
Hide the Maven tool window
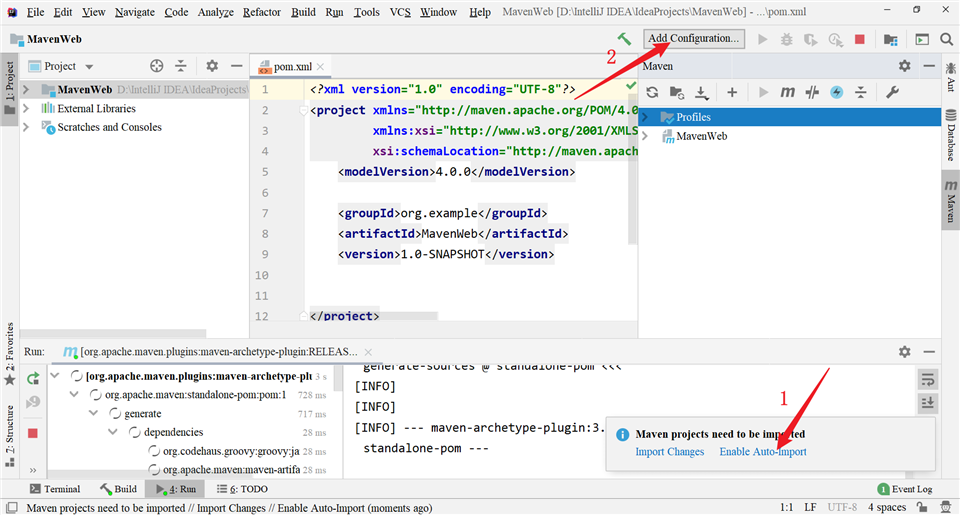click(x=929, y=66)
